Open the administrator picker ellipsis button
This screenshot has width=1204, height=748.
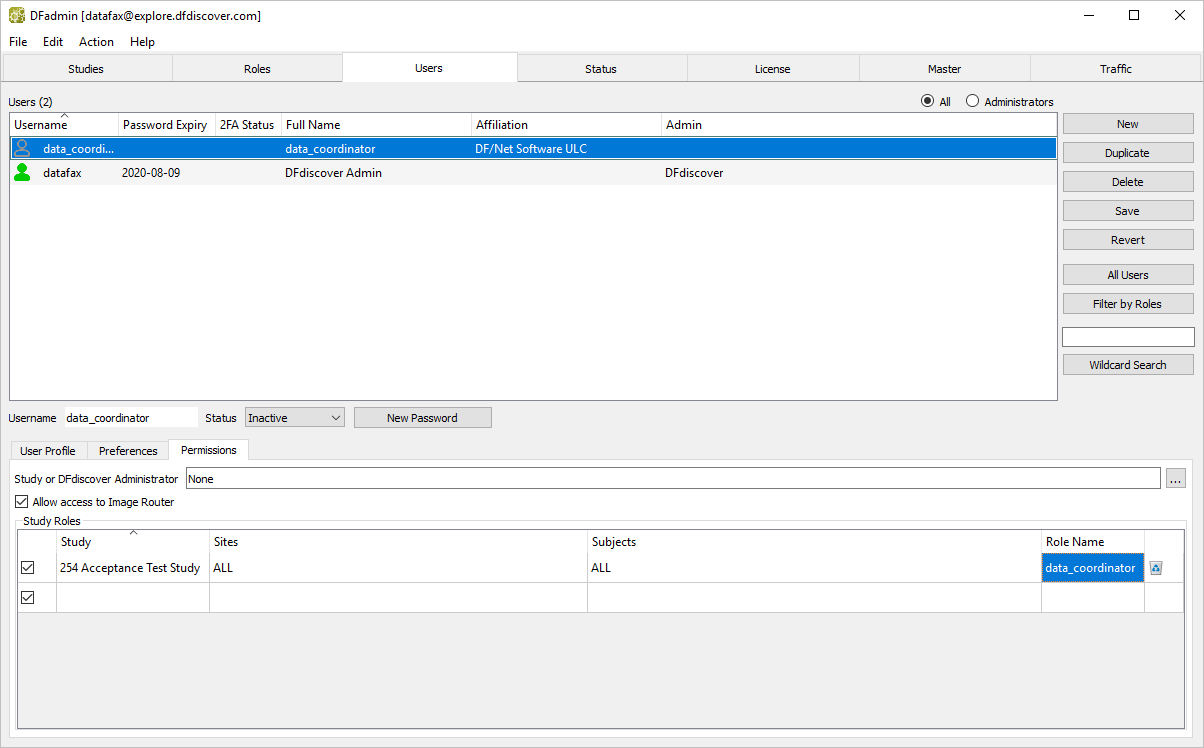coord(1176,479)
